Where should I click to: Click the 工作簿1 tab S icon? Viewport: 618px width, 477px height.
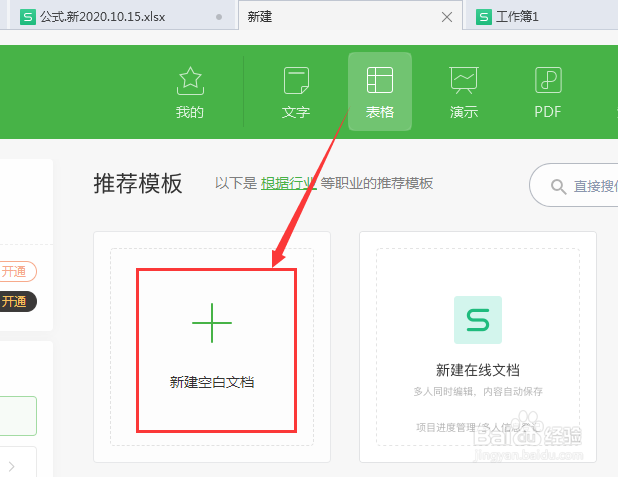coord(484,17)
